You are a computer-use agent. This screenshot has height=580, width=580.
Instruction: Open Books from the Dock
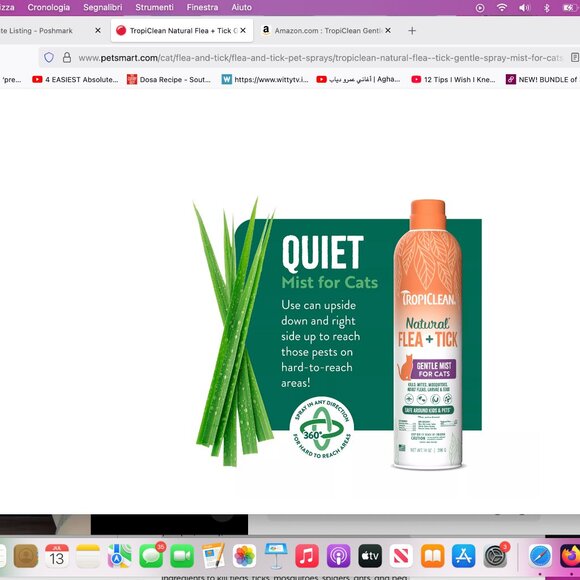[x=432, y=556]
